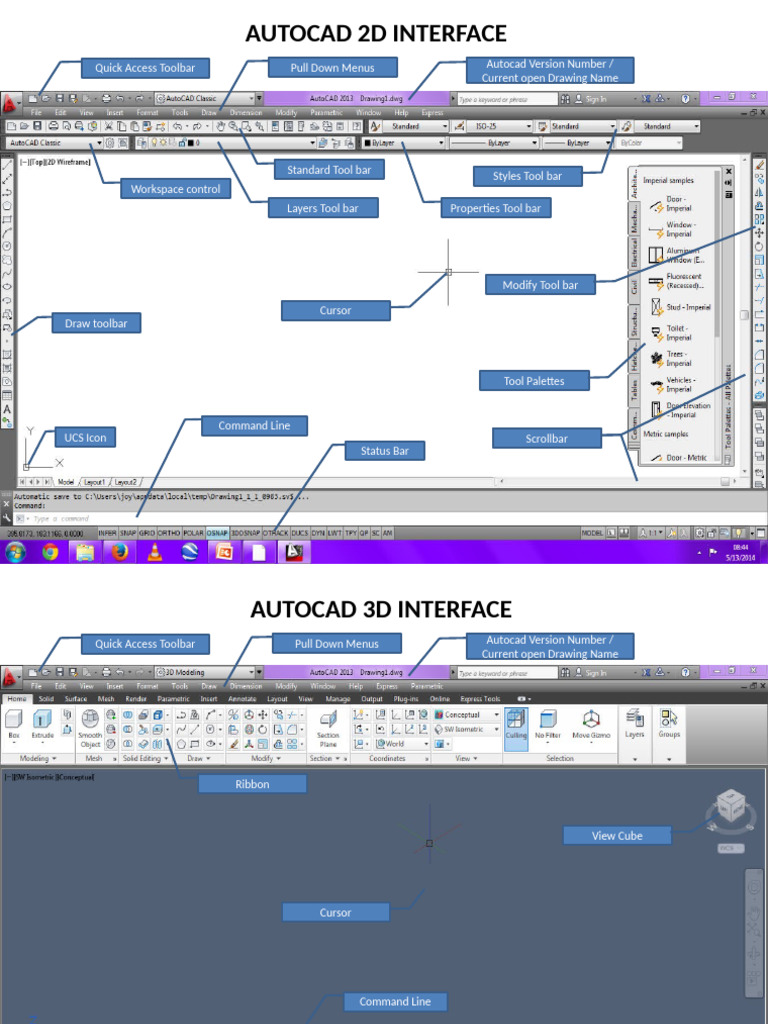This screenshot has height=1024, width=768.
Task: Switch to the Layout2 drawing tab
Action: click(x=126, y=482)
